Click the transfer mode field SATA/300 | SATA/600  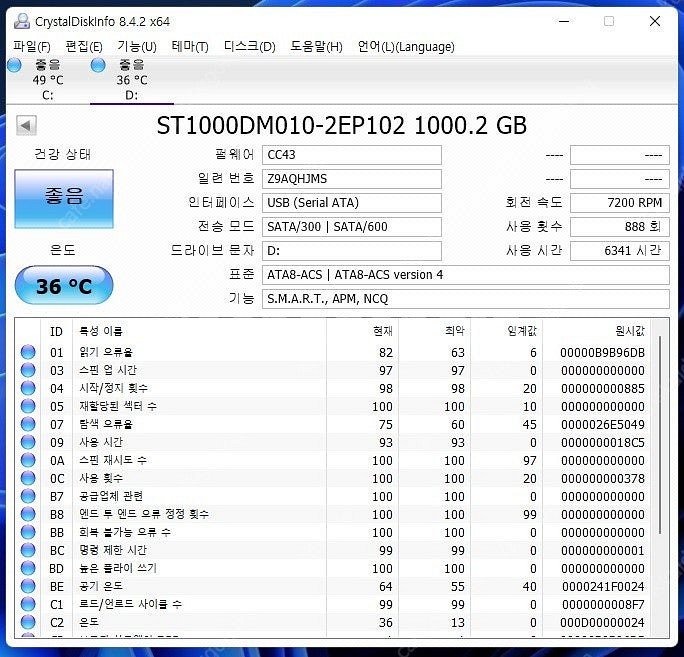click(352, 227)
